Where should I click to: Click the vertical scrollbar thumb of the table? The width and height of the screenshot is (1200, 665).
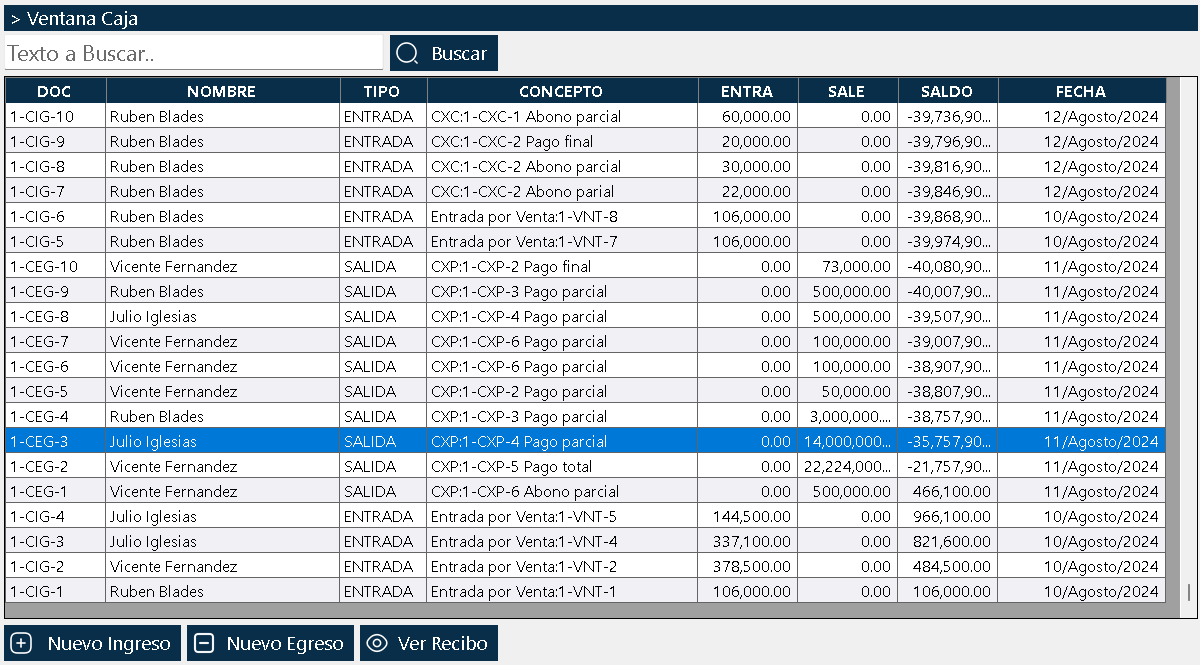pyautogui.click(x=1187, y=592)
